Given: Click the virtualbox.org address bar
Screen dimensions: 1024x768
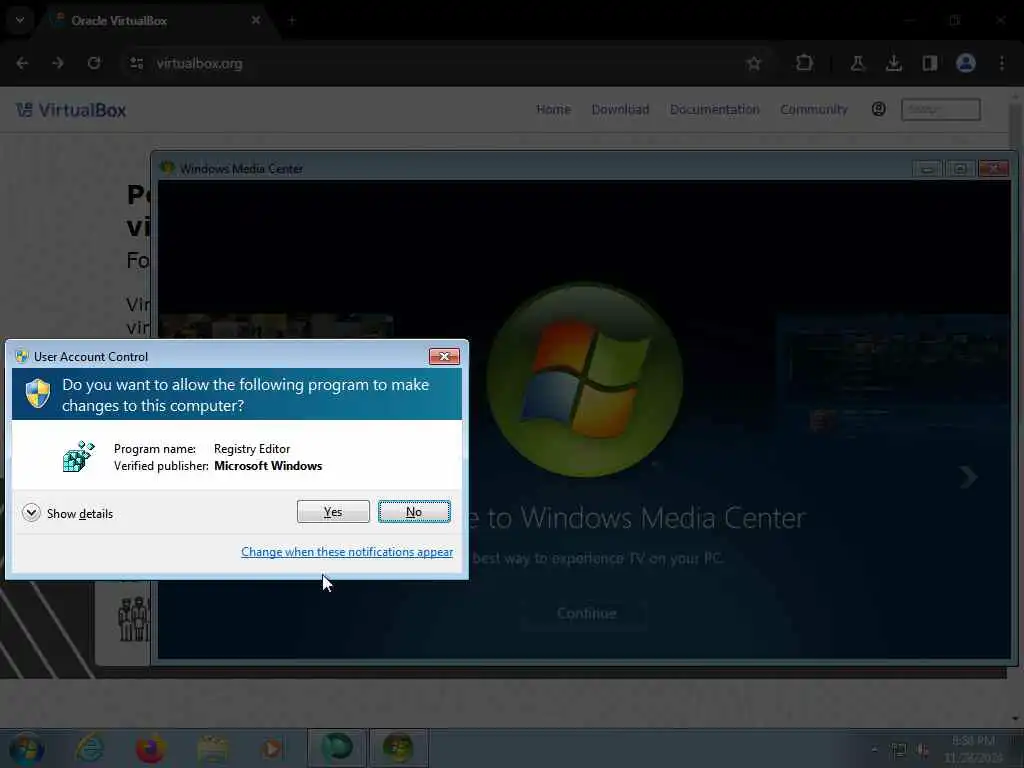Looking at the screenshot, I should coord(431,63).
